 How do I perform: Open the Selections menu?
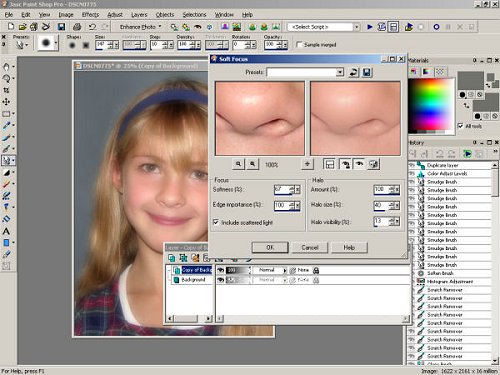(194, 15)
